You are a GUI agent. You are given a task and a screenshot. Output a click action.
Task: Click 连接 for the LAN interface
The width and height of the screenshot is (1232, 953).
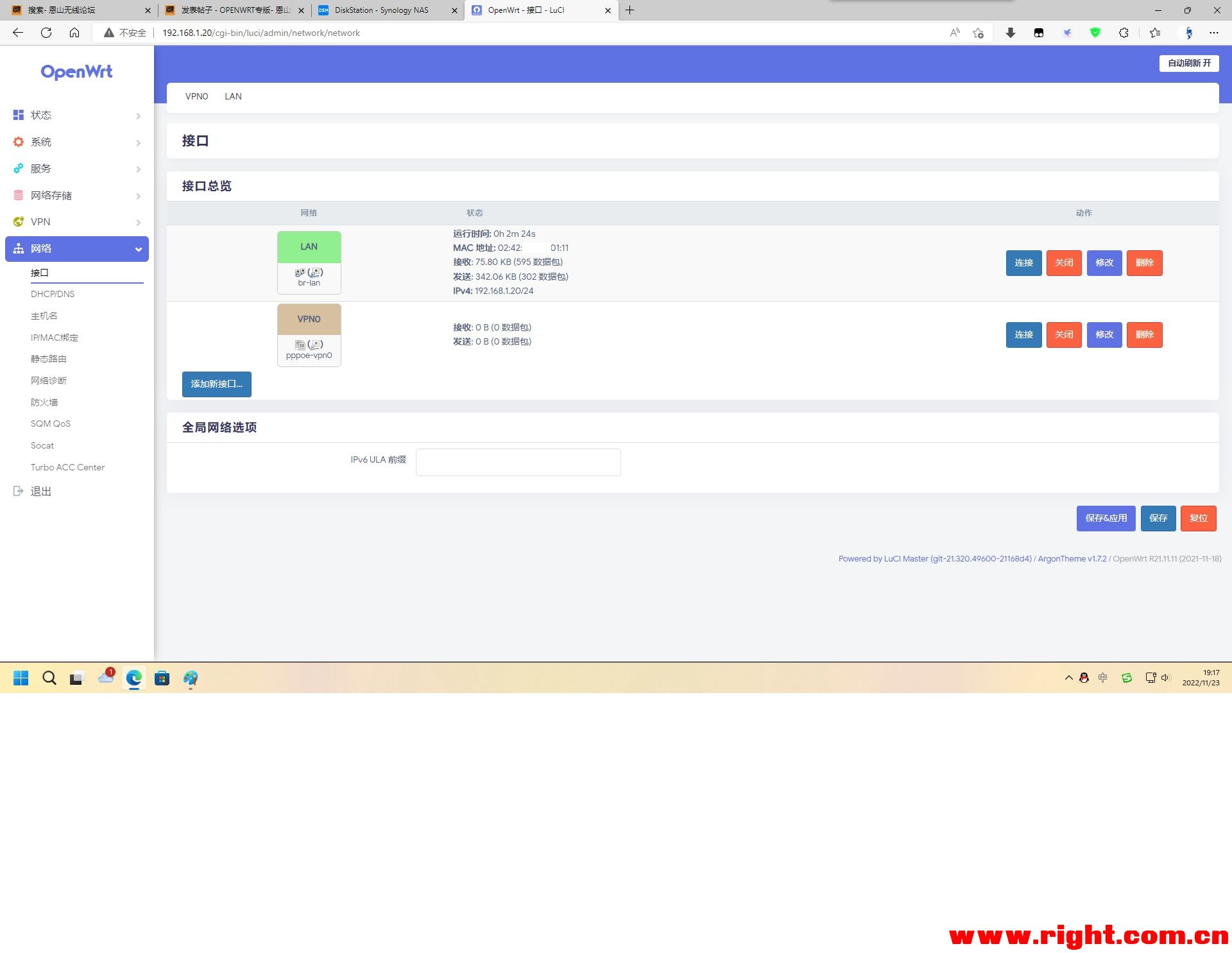(1023, 263)
